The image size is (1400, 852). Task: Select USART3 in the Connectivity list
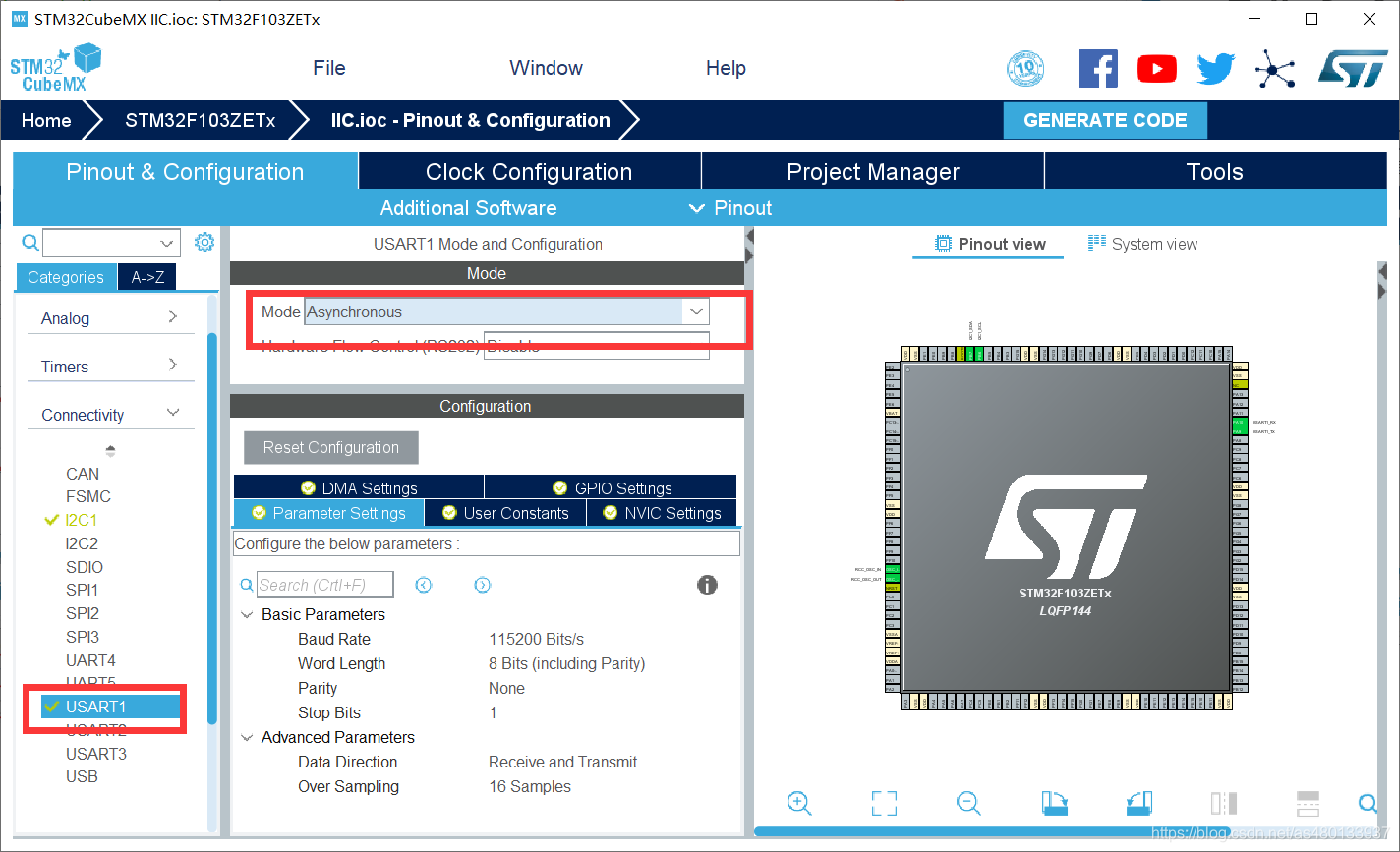[96, 754]
